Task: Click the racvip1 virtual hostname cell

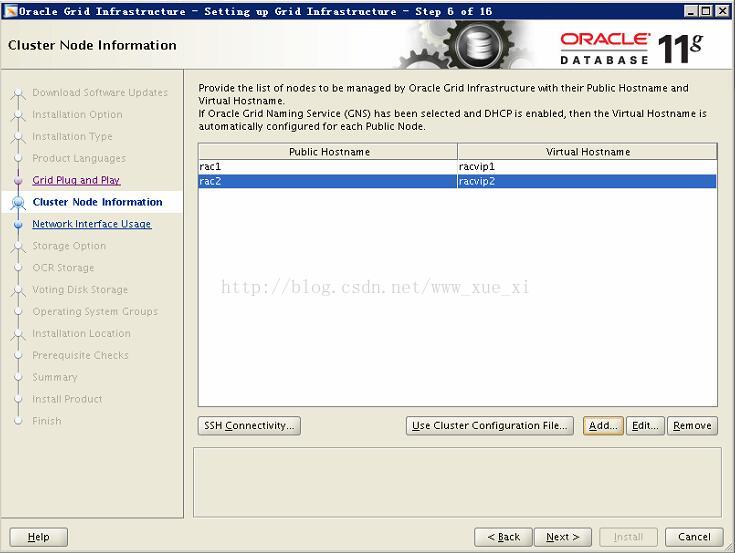Action: 587,167
